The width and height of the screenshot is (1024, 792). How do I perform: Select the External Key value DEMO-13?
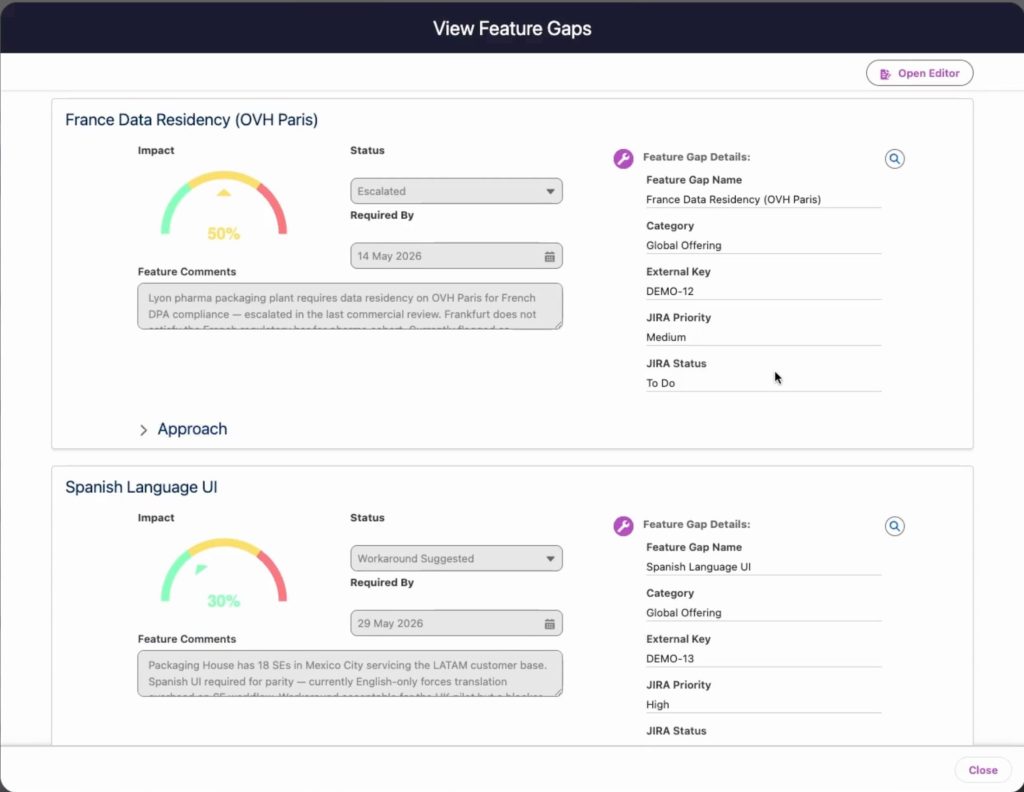pos(669,659)
